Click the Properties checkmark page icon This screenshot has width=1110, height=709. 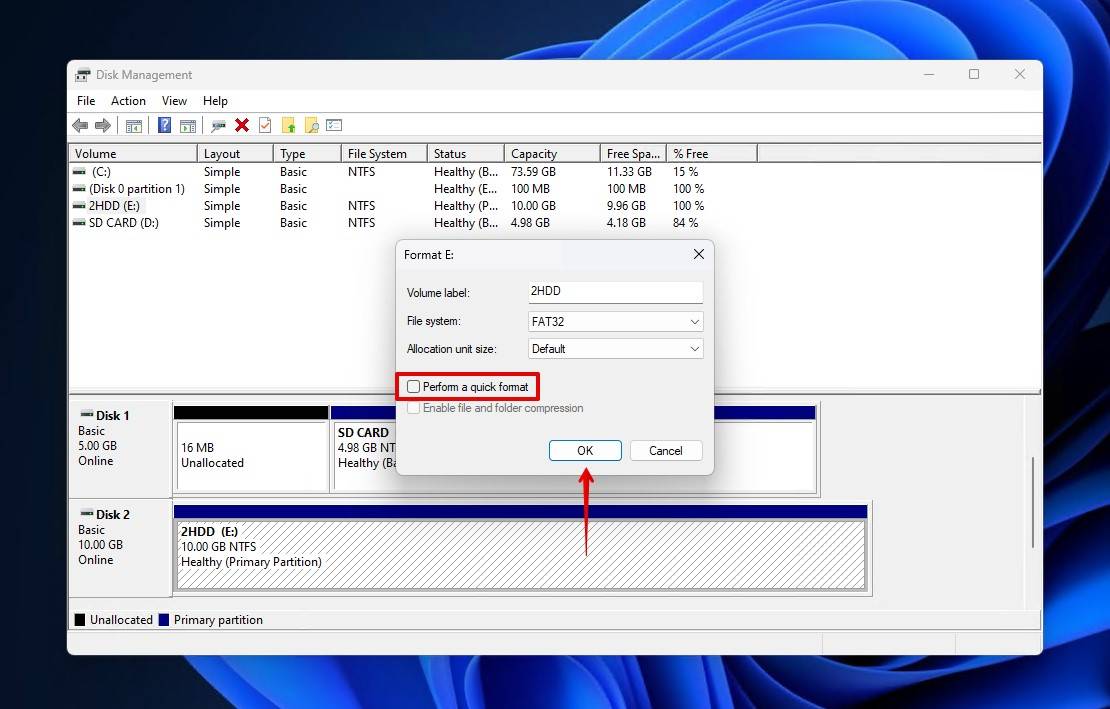coord(265,125)
